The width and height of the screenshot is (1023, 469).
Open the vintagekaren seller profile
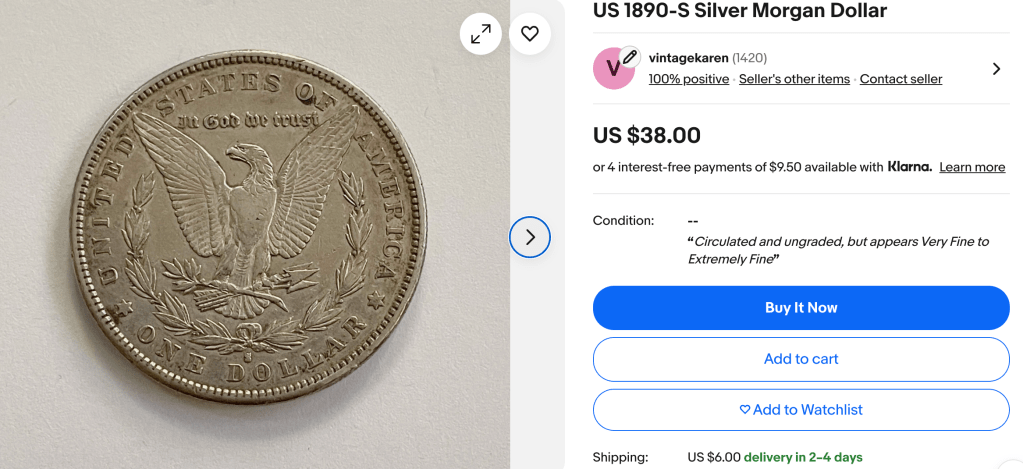[x=688, y=58]
